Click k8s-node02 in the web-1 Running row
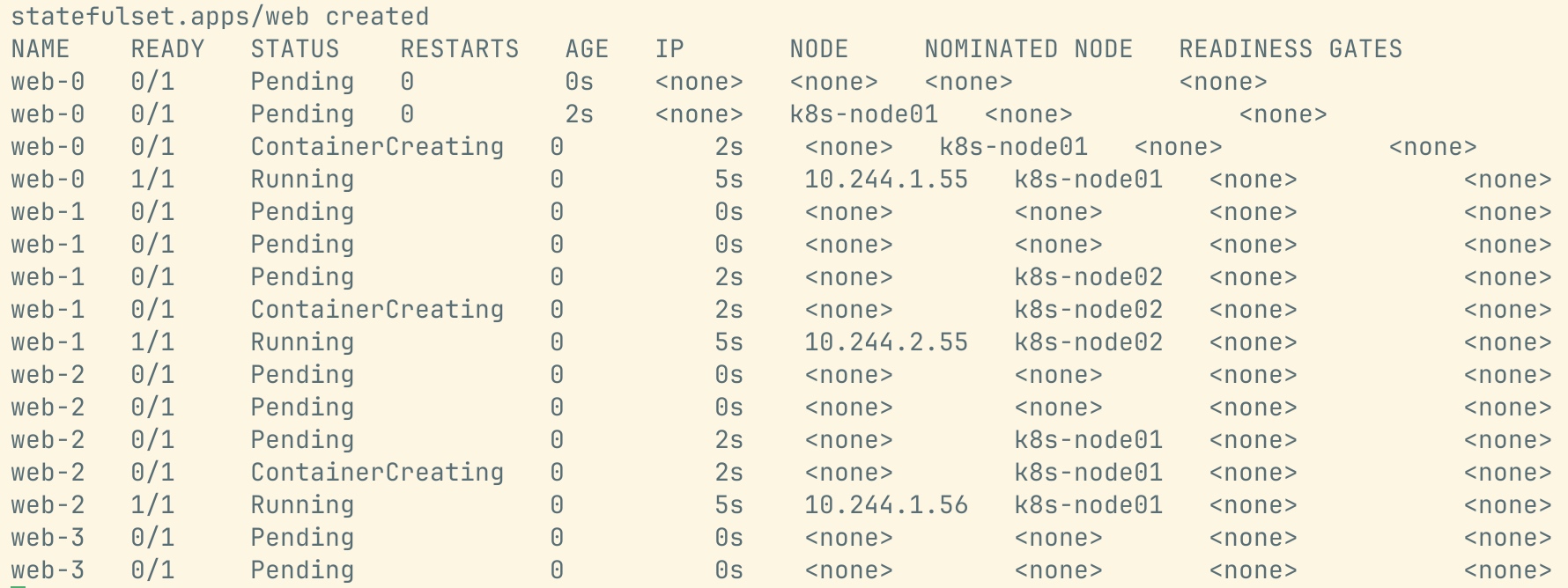Image resolution: width=1568 pixels, height=588 pixels. (x=1088, y=342)
